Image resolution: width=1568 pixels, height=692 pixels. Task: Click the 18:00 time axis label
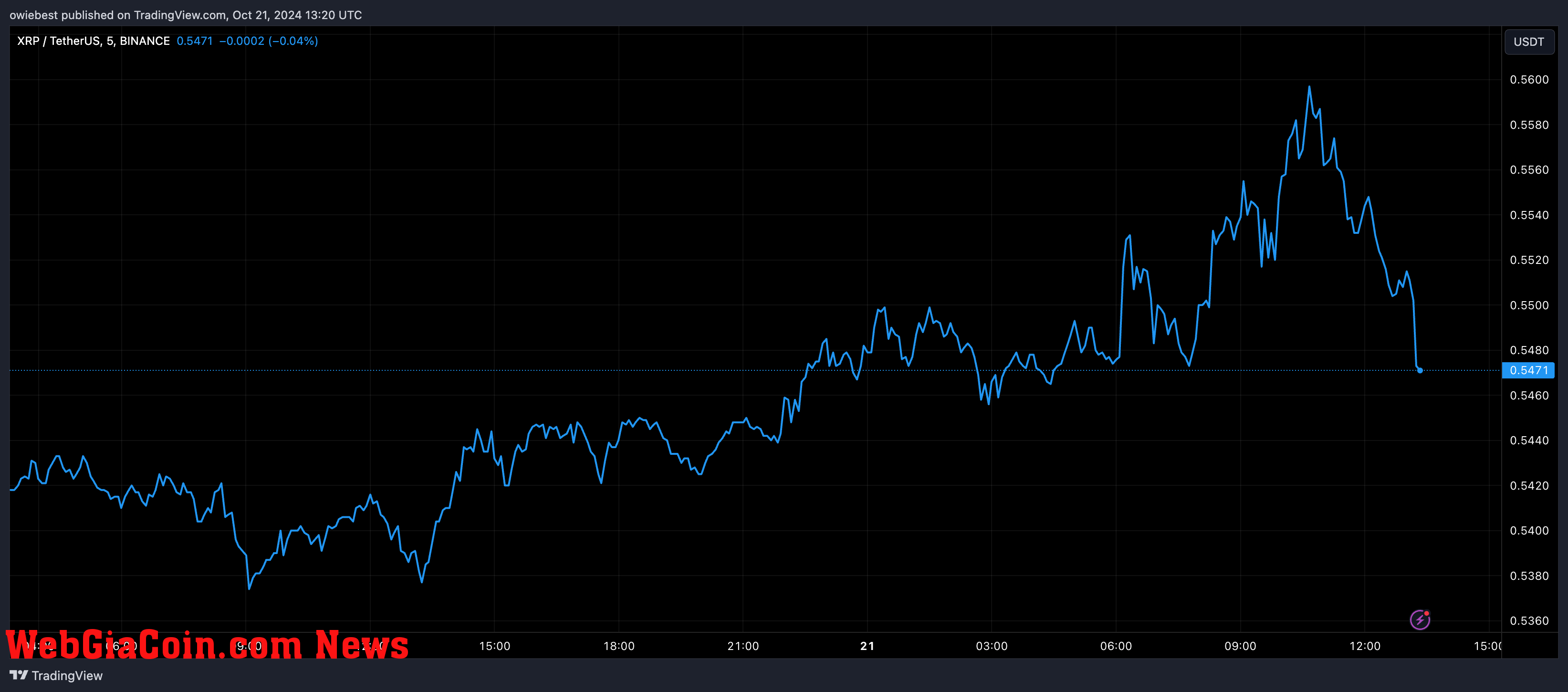click(618, 646)
